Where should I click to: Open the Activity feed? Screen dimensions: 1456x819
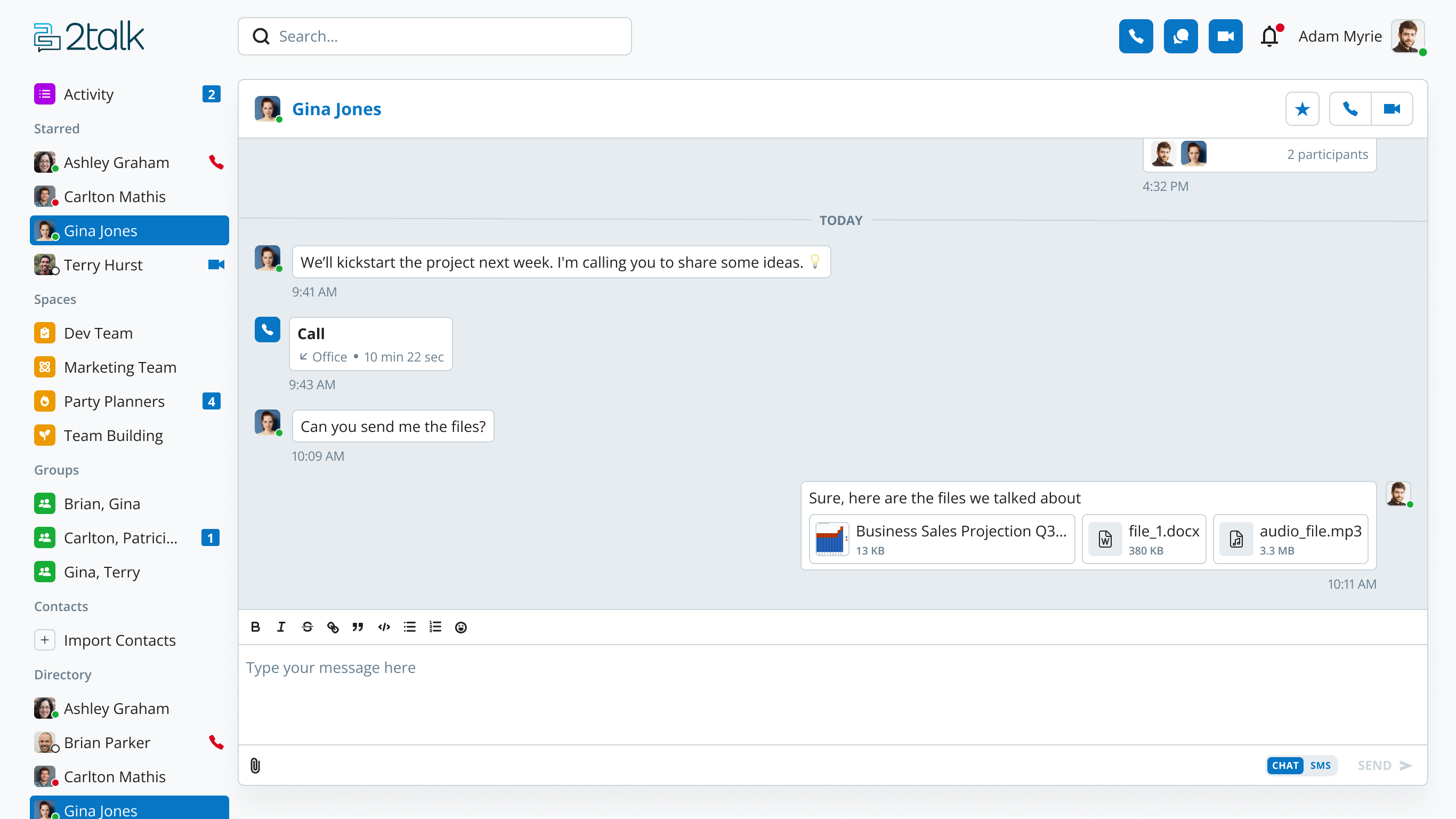129,94
